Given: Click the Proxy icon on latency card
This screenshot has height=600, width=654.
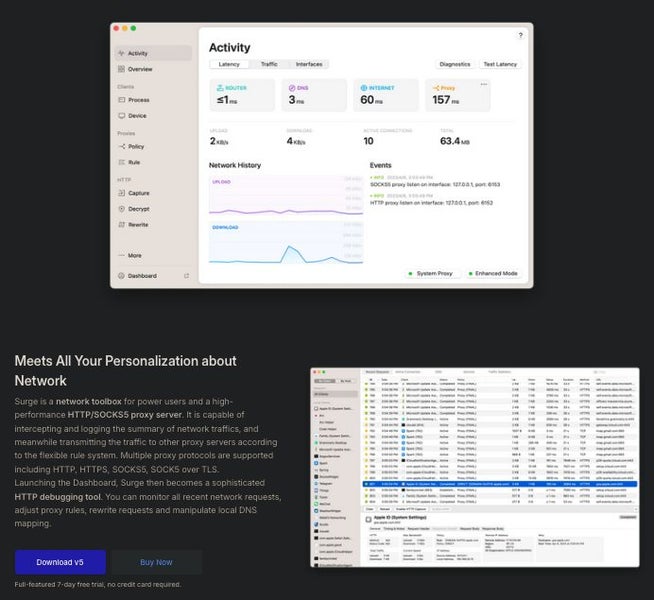Looking at the screenshot, I should click(x=436, y=88).
